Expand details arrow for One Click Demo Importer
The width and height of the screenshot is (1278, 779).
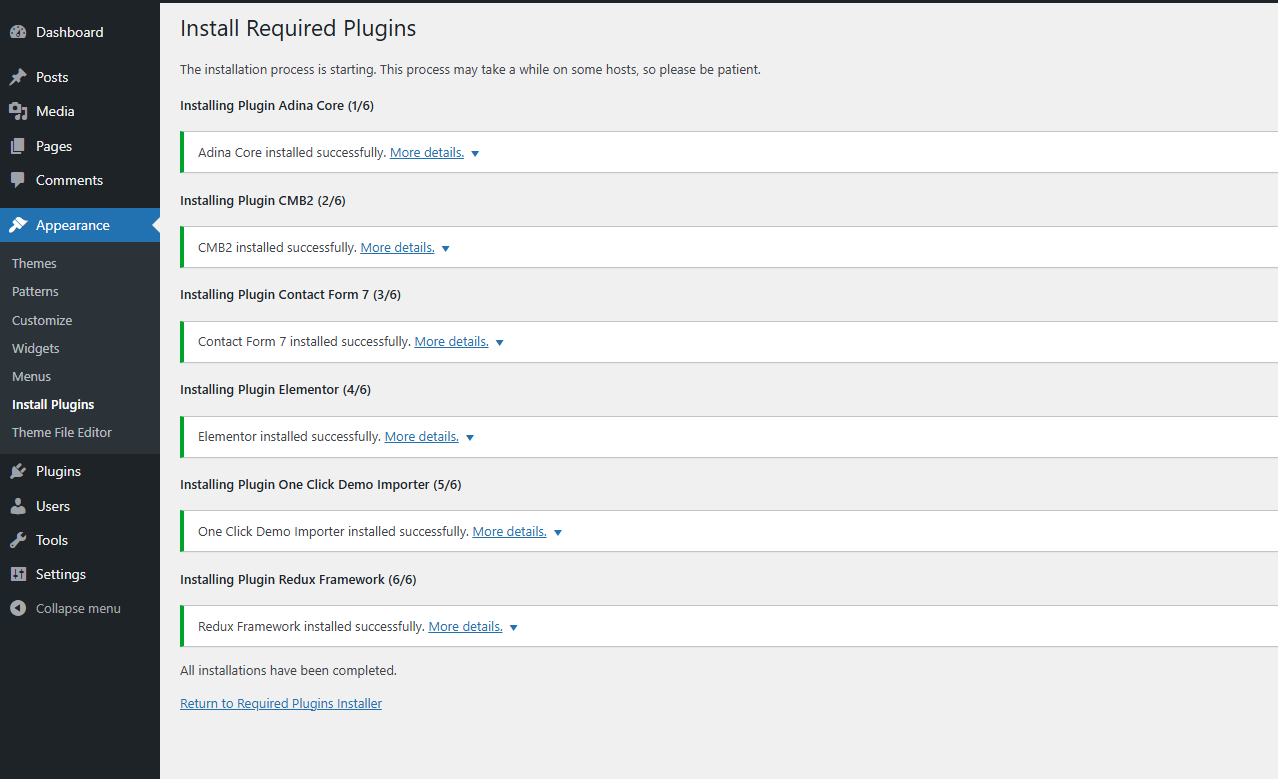point(558,533)
